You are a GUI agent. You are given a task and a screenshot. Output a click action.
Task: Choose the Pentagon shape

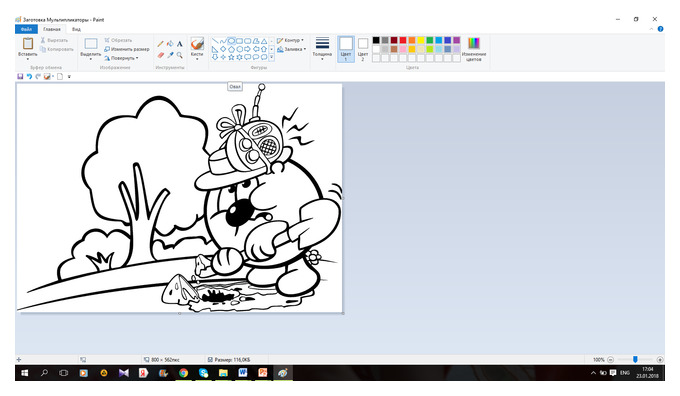[231, 49]
